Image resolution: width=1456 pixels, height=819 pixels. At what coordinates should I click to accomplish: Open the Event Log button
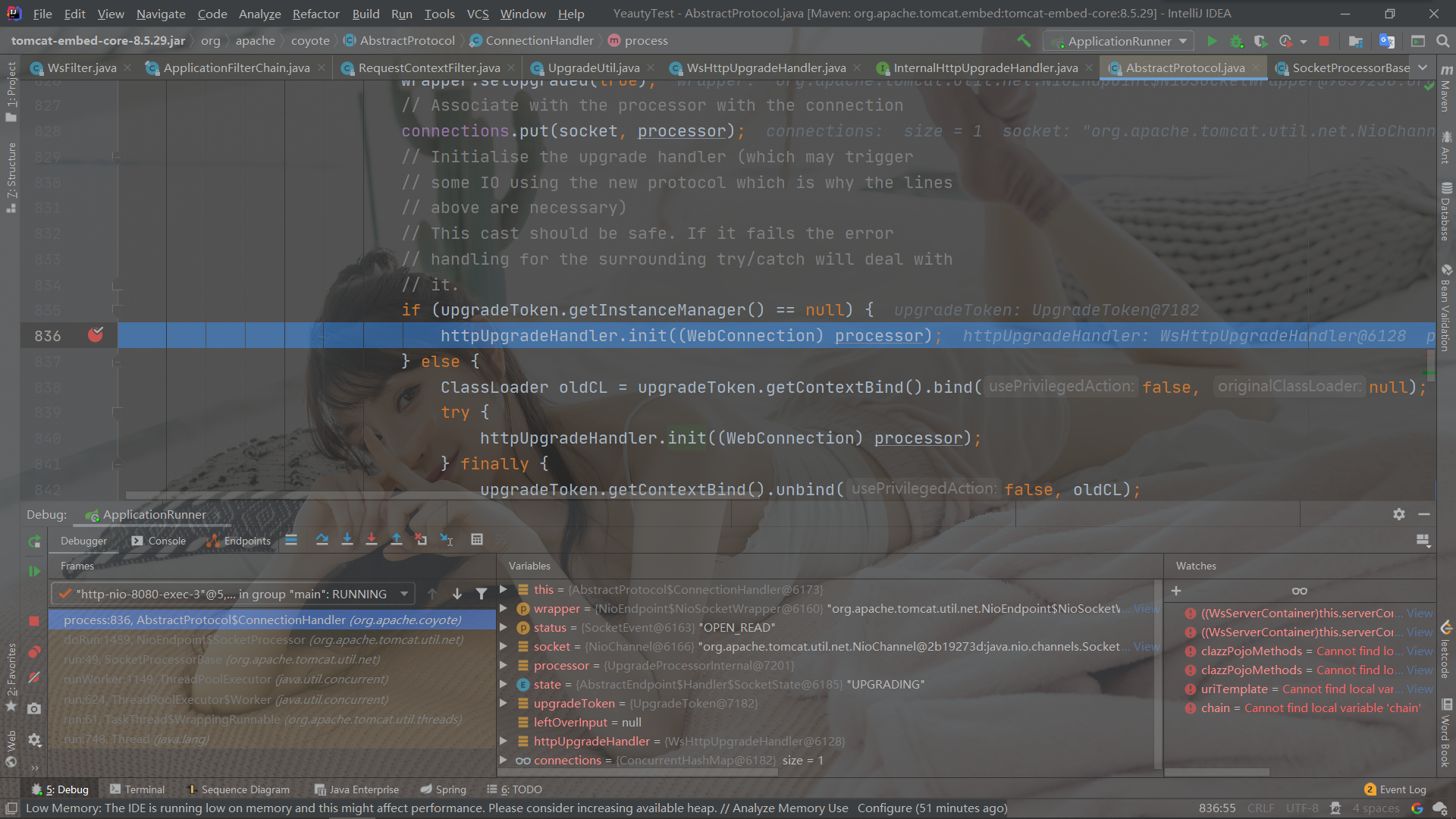point(1395,789)
